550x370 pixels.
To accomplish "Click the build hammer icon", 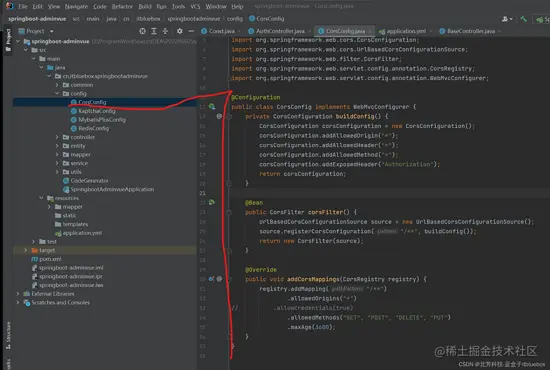I will point(524,19).
